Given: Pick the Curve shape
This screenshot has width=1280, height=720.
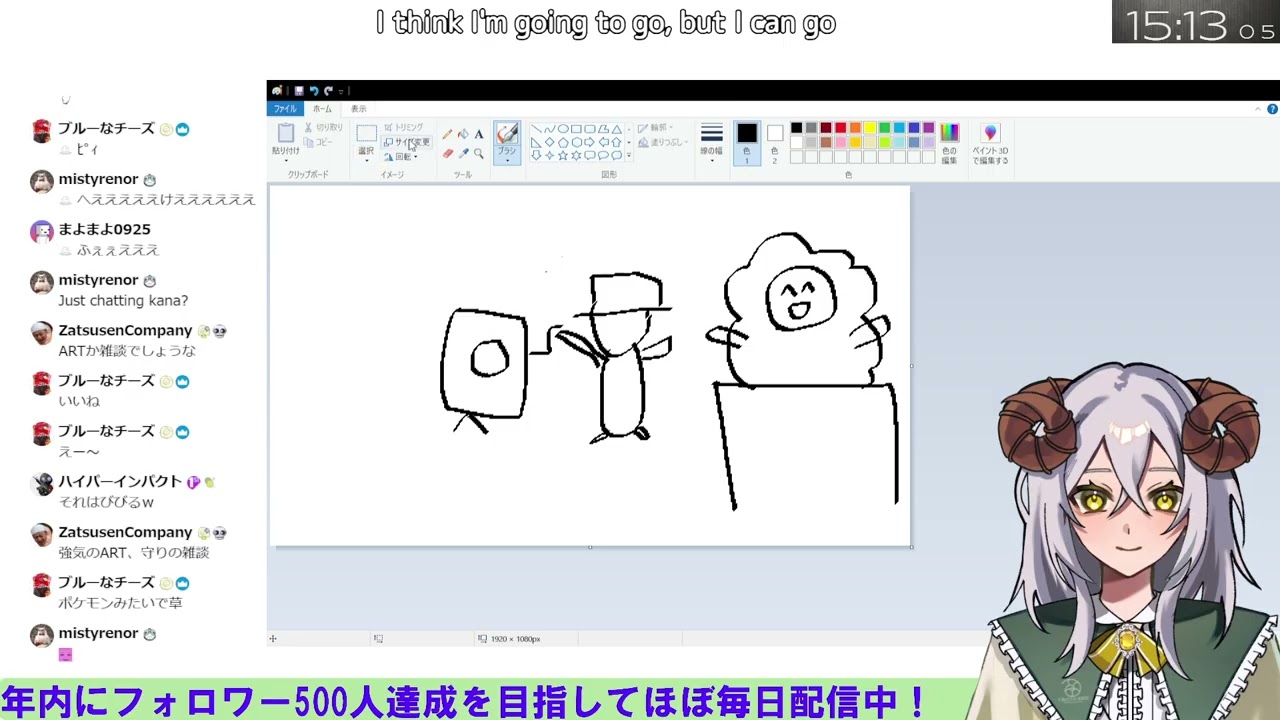Looking at the screenshot, I should 549,129.
